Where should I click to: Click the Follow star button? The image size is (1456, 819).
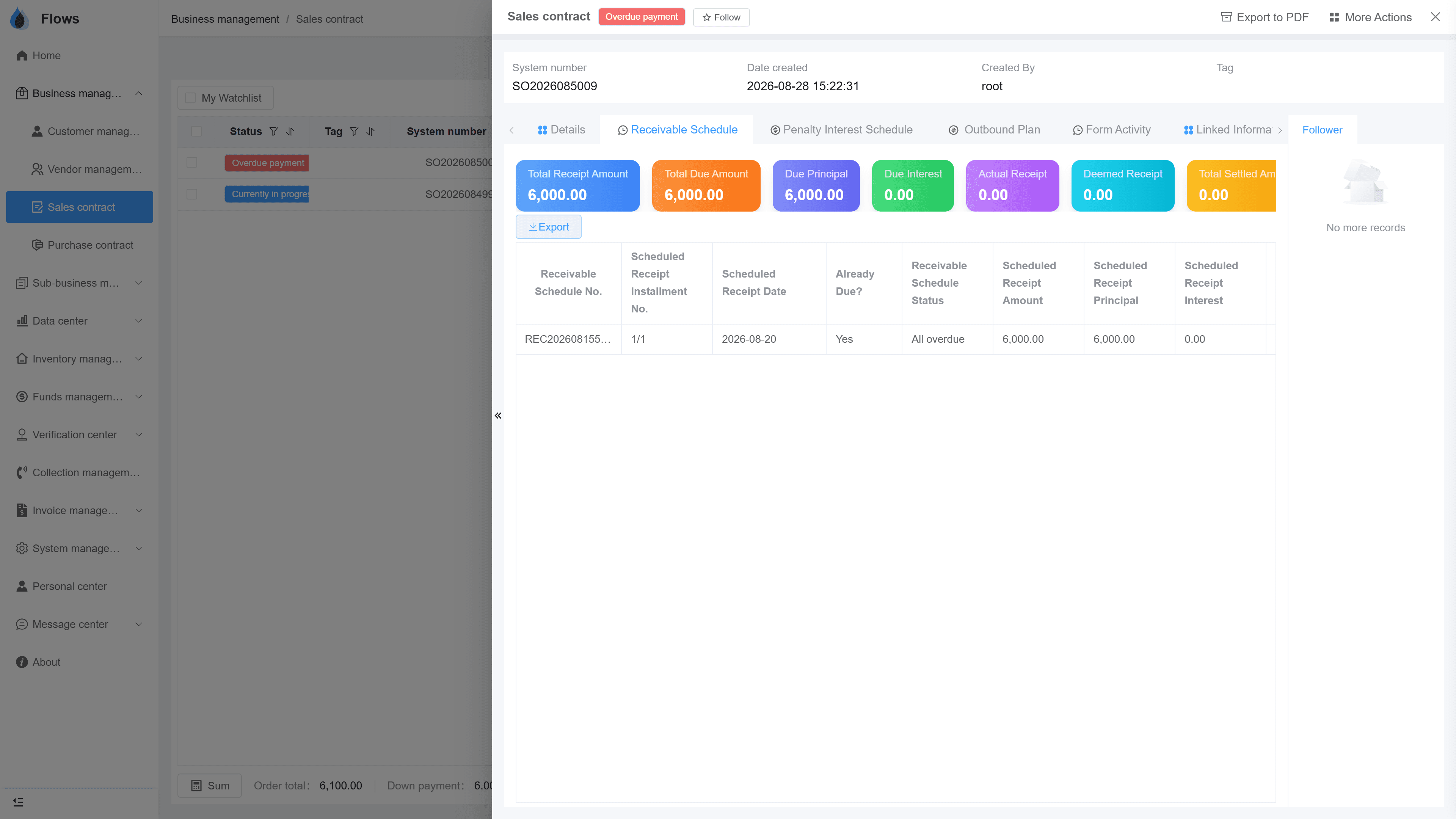721,17
